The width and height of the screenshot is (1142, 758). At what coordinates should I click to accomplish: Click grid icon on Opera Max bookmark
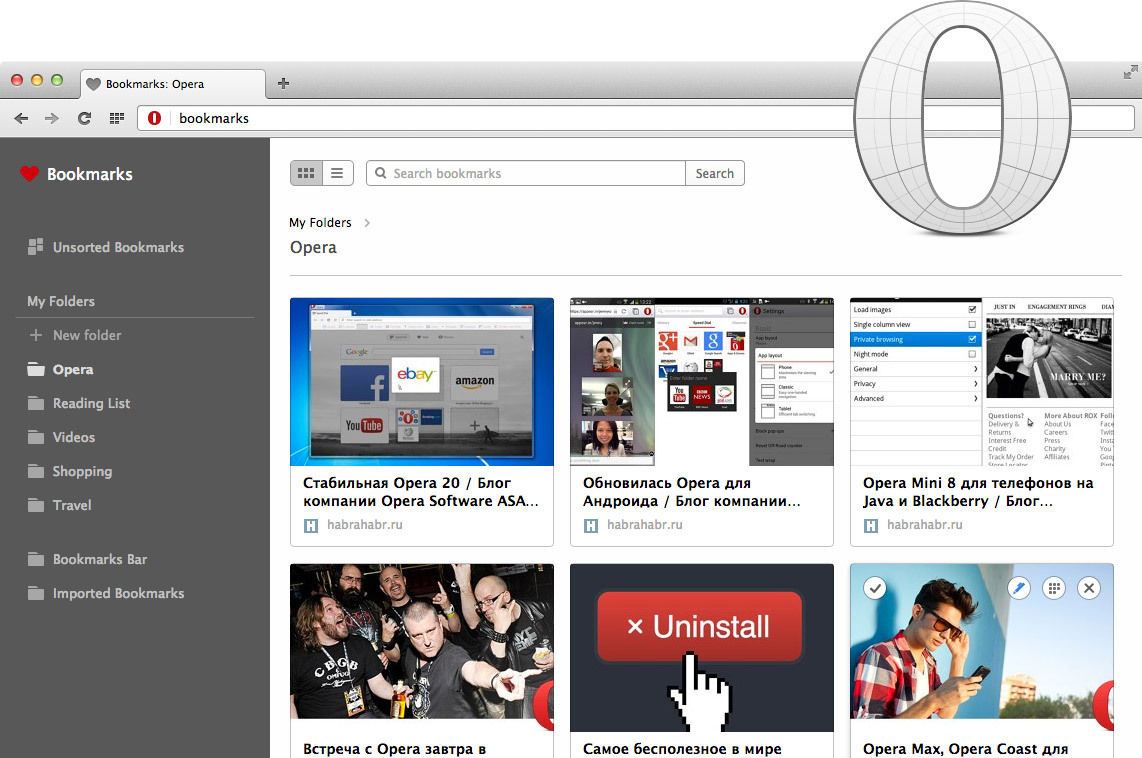[x=1053, y=588]
